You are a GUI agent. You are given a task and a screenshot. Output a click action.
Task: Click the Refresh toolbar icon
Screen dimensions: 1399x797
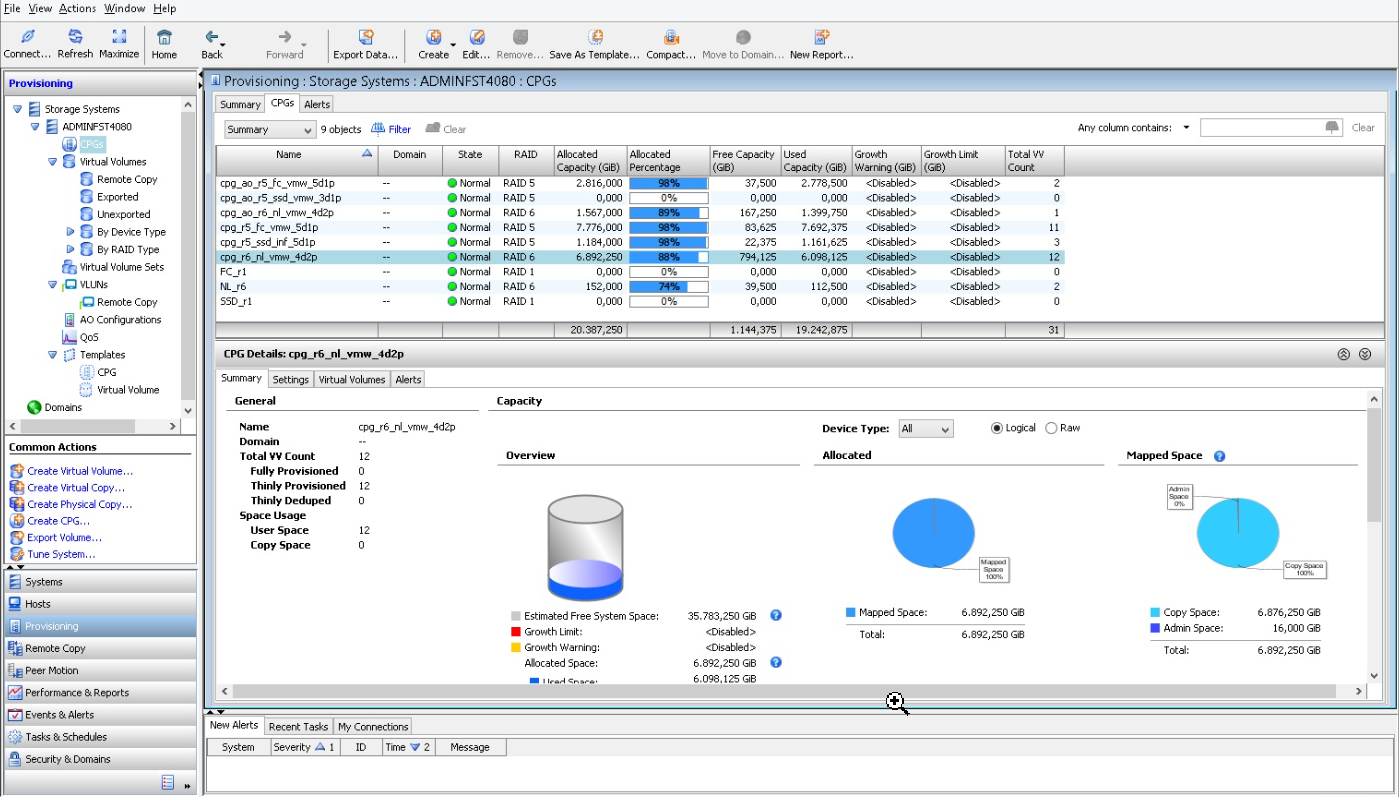click(x=75, y=37)
